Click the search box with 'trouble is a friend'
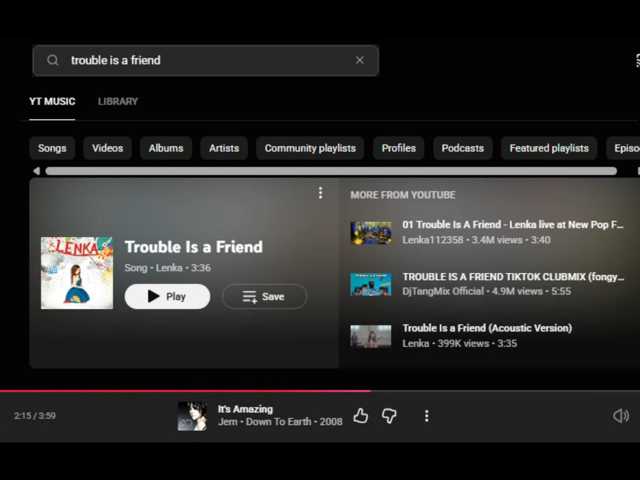640x480 pixels. [205, 60]
